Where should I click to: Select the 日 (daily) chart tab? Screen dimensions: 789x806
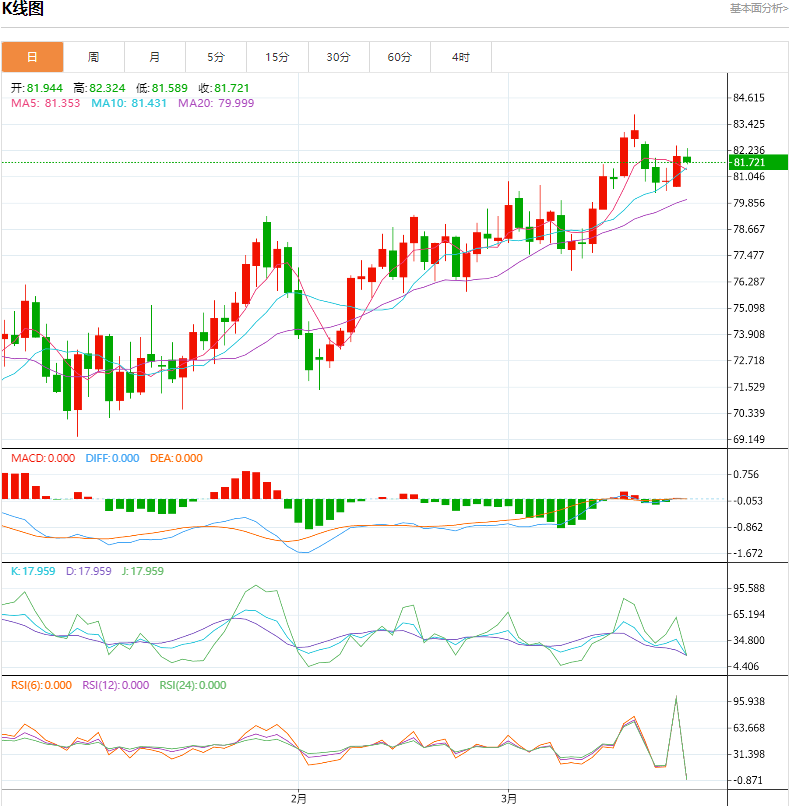32,57
